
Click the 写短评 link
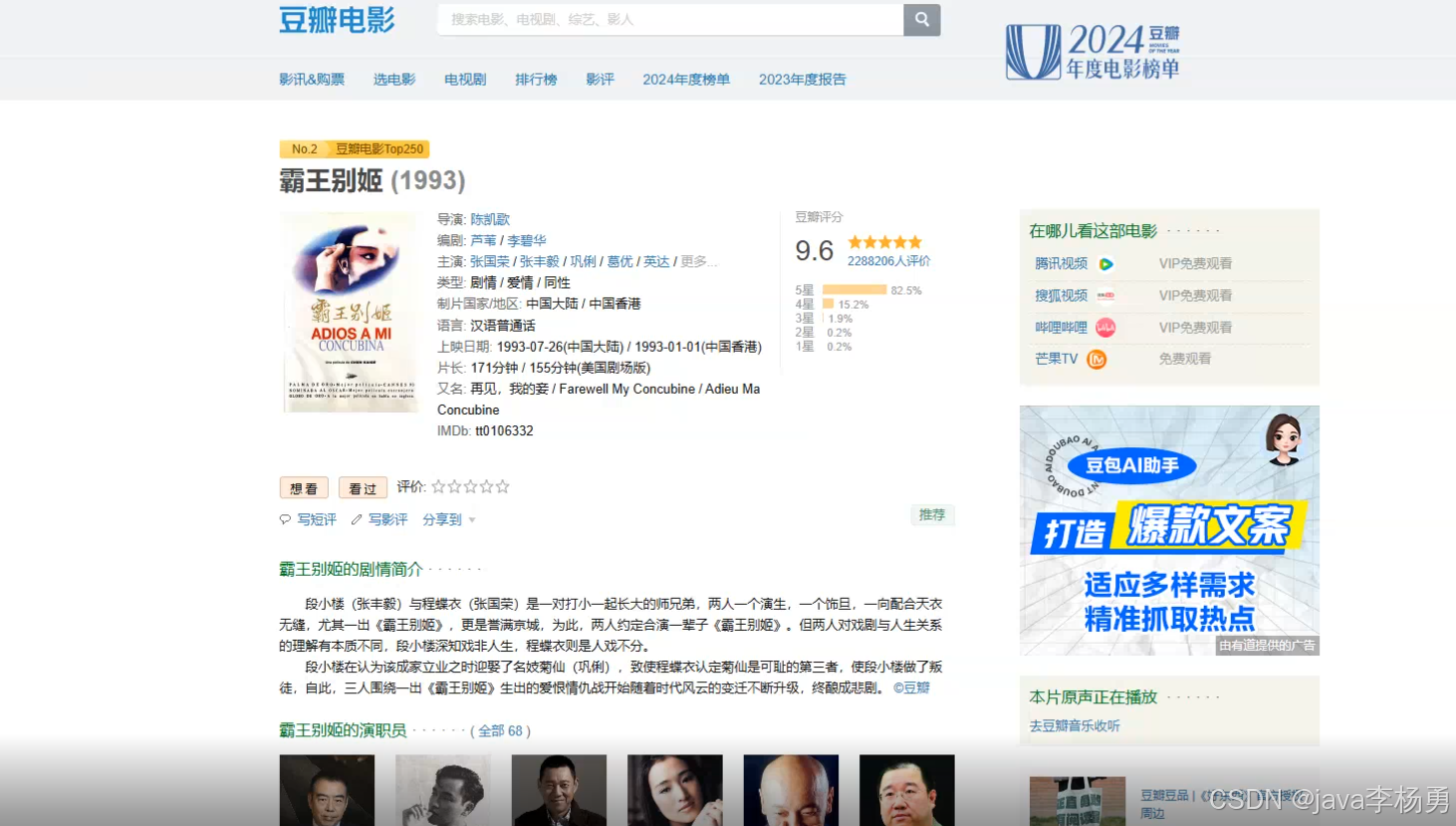pos(317,519)
